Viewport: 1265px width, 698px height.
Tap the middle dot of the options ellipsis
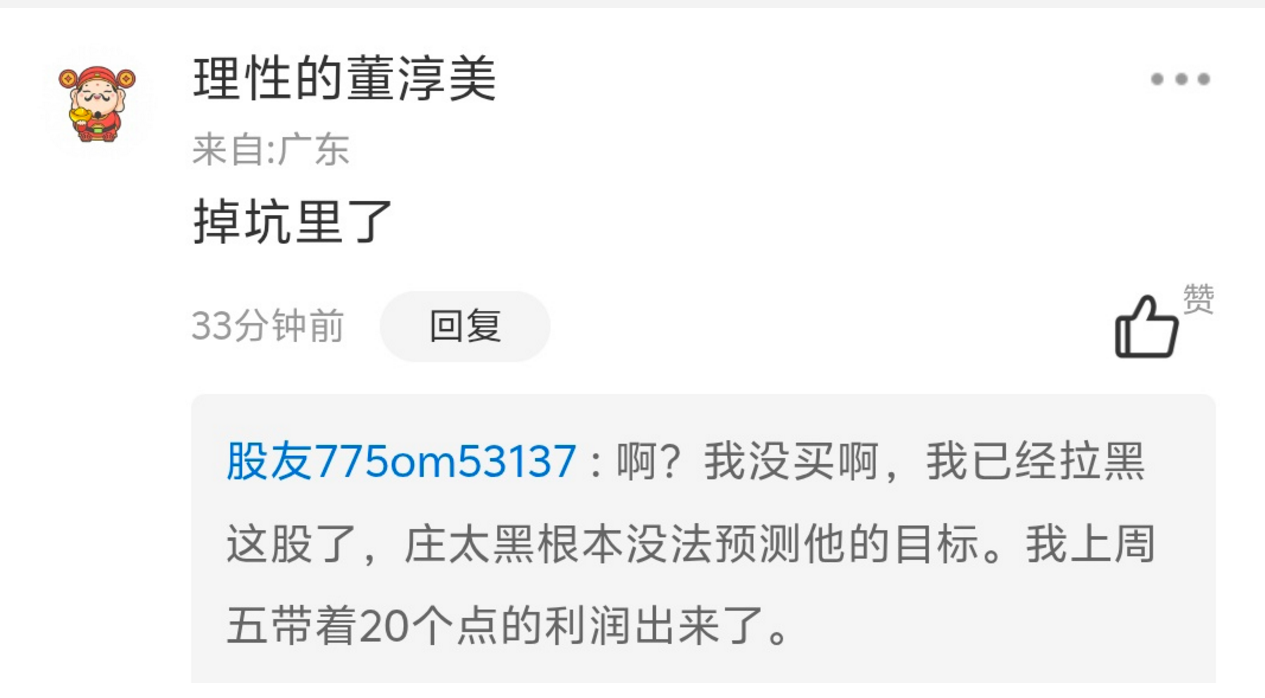(1180, 79)
